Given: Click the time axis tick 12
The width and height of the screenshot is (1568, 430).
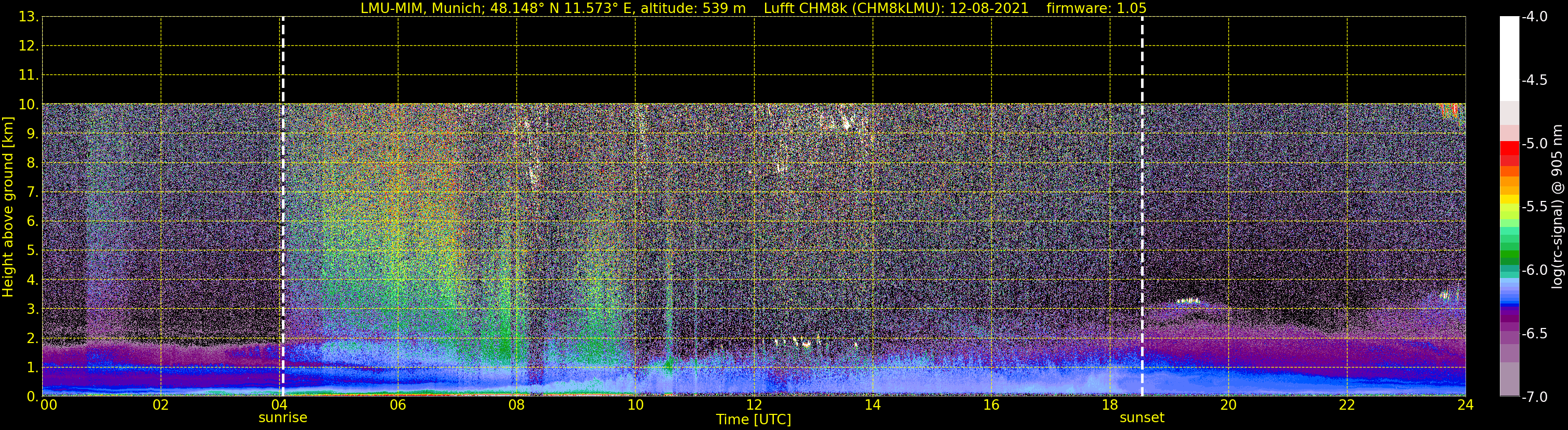Looking at the screenshot, I should 754,405.
